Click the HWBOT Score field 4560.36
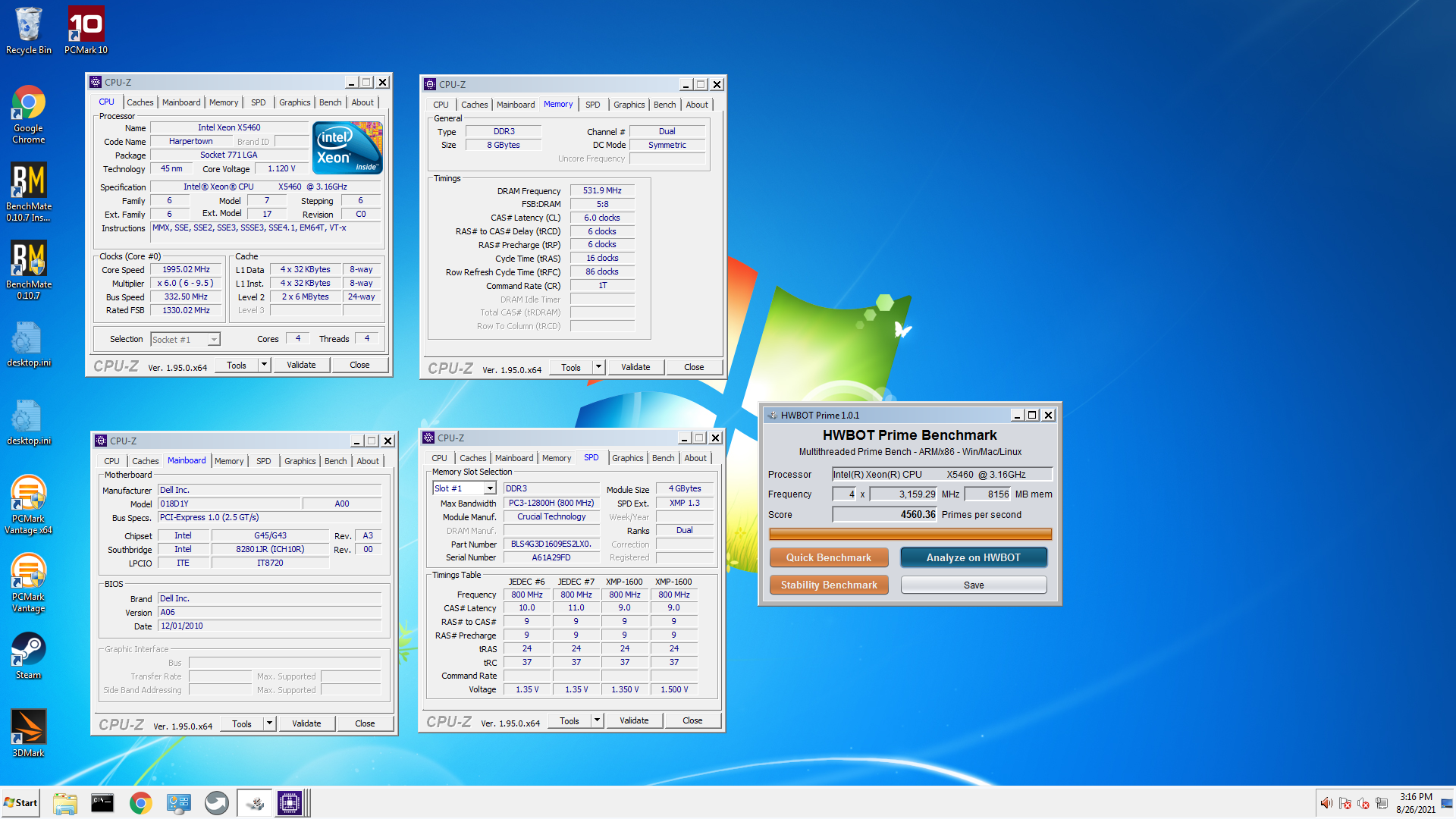 point(884,514)
